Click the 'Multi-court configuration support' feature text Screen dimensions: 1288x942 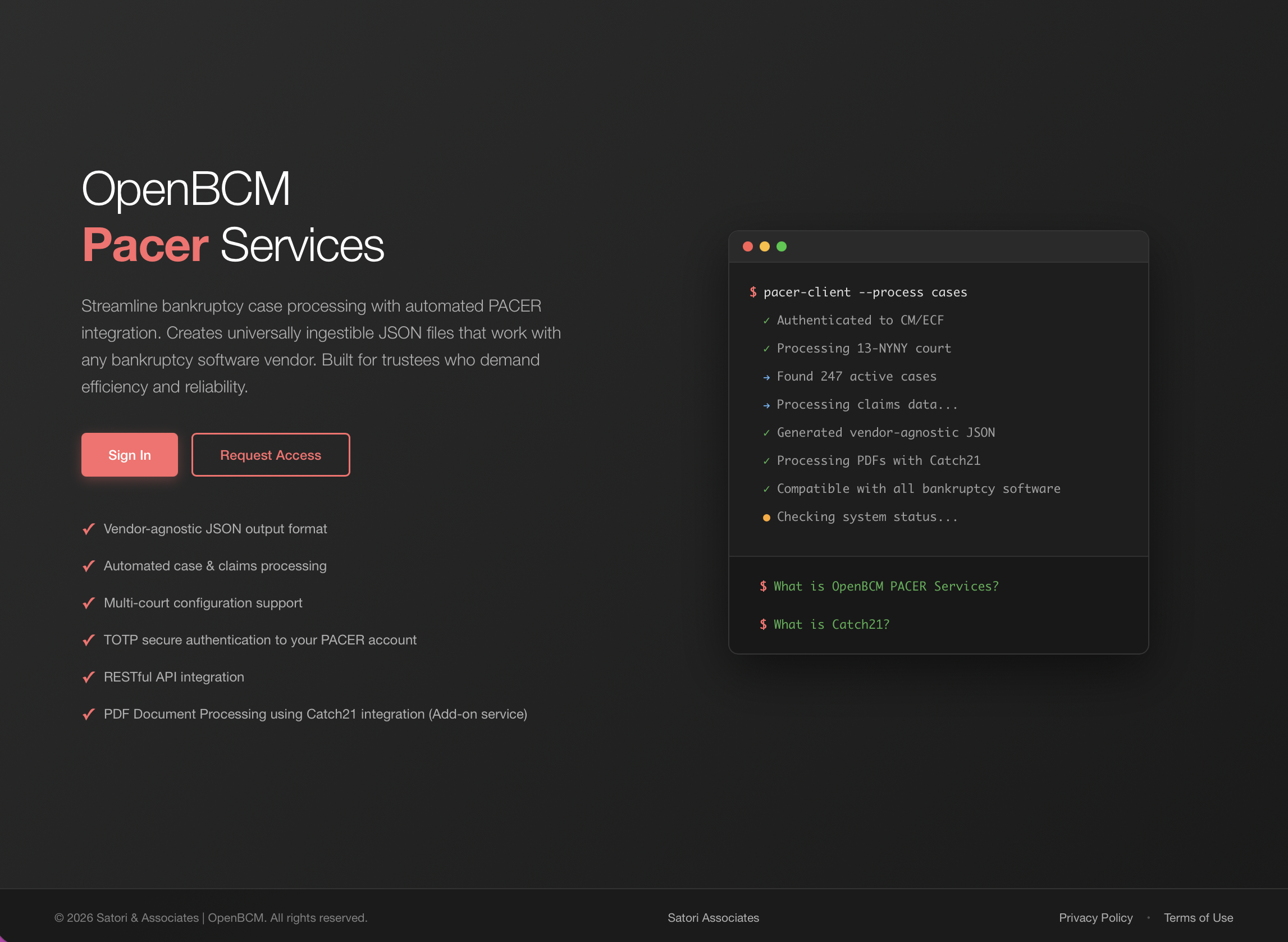point(203,603)
